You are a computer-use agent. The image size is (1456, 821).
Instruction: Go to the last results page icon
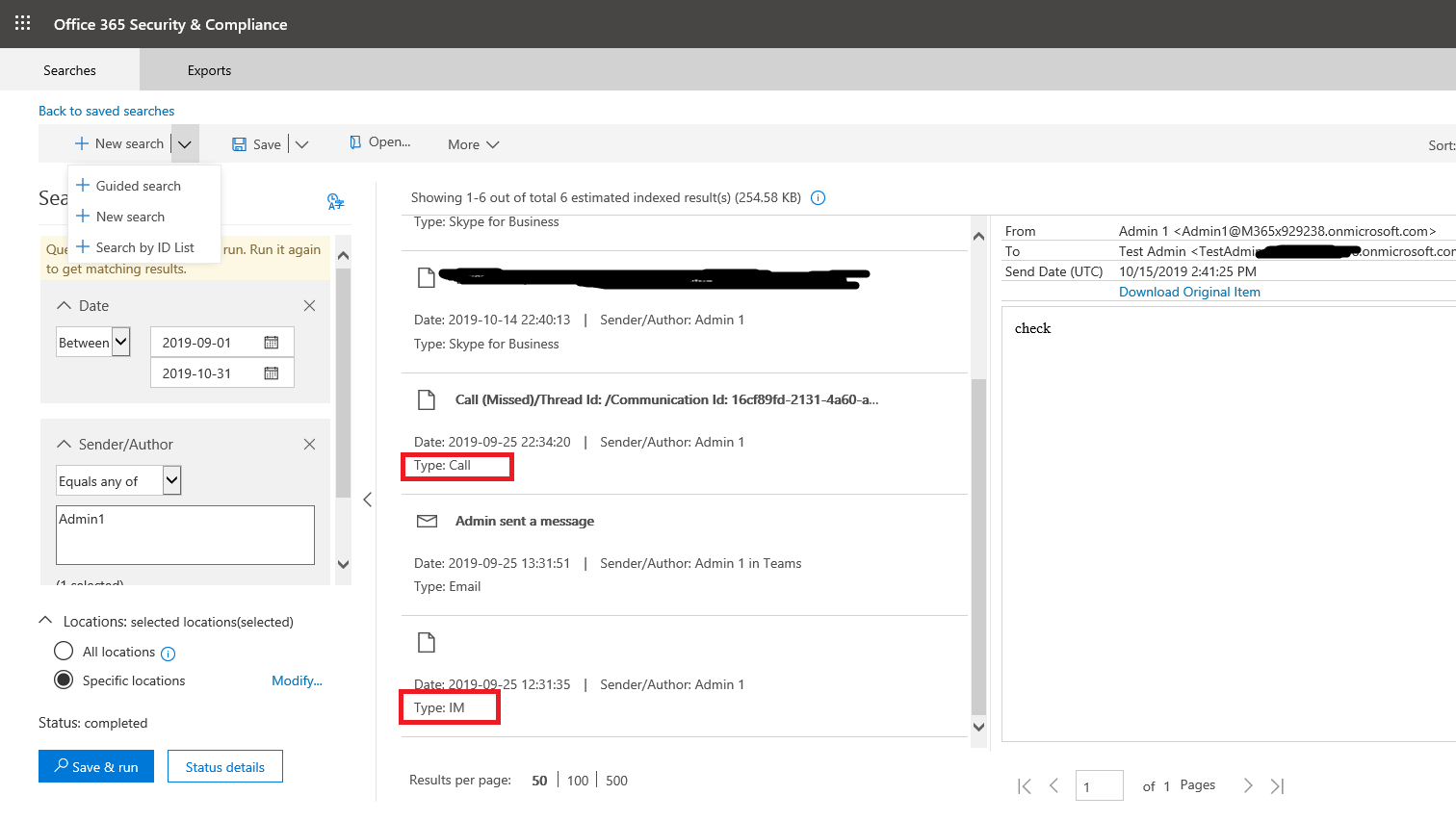coord(1277,786)
